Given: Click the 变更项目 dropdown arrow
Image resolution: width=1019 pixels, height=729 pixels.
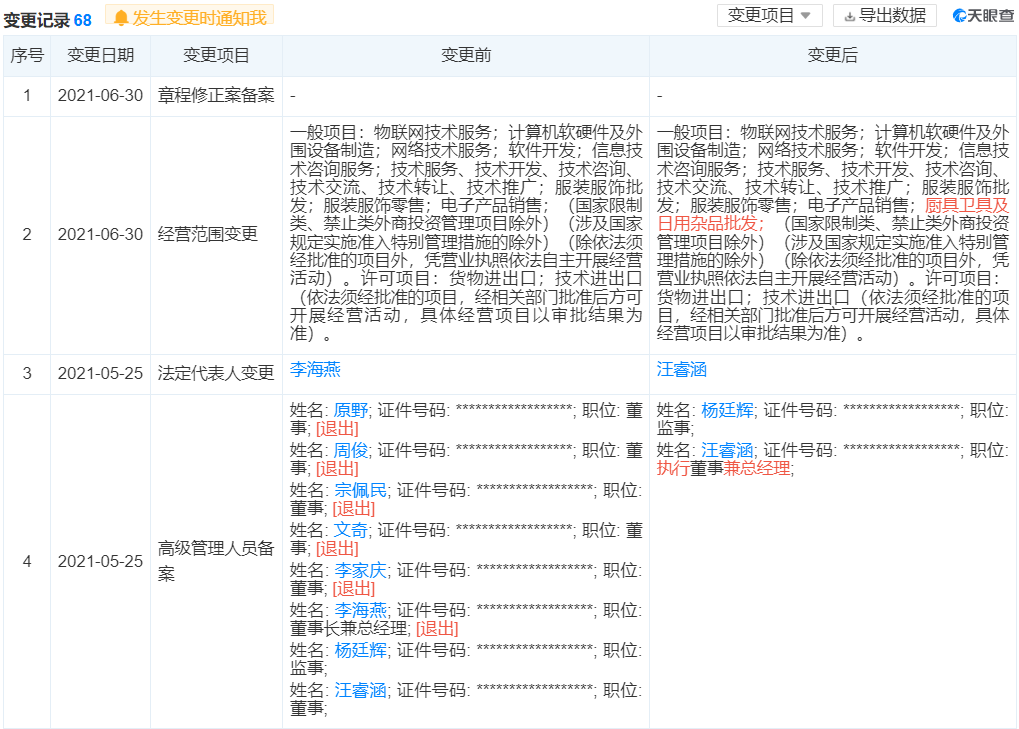Looking at the screenshot, I should [x=806, y=16].
